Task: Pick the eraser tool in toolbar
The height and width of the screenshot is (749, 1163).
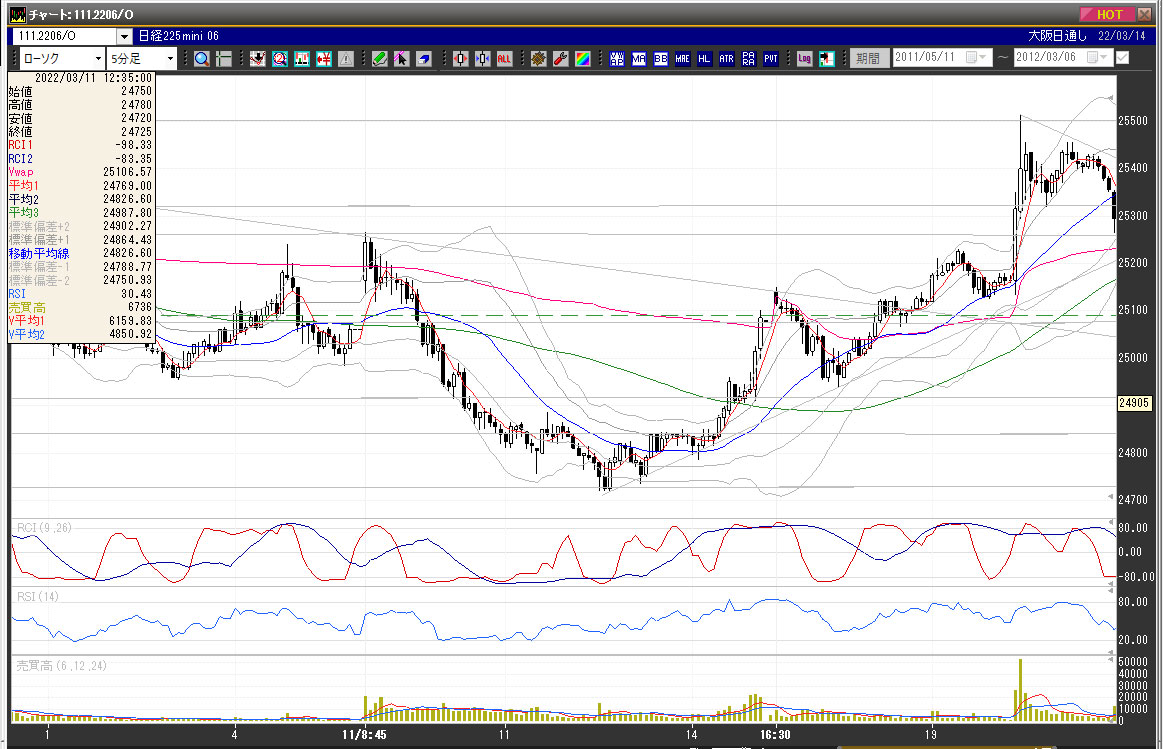Action: pyautogui.click(x=424, y=59)
